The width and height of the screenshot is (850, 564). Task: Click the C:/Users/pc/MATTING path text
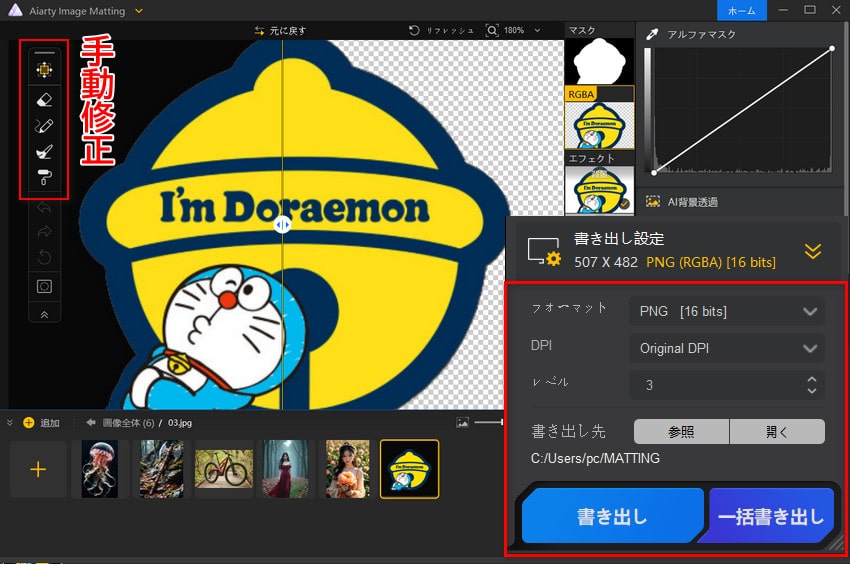tap(595, 458)
